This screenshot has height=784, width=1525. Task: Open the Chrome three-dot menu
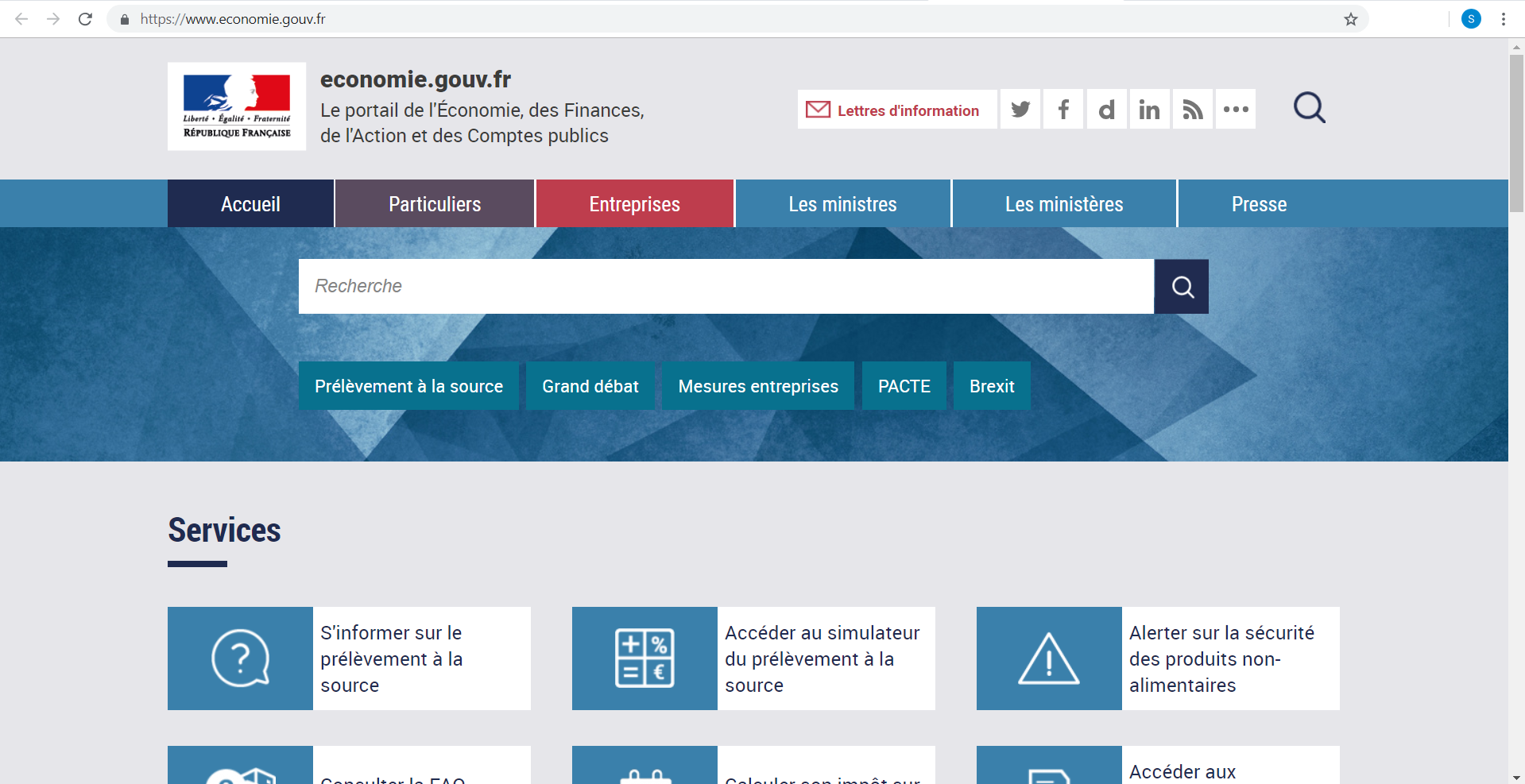[x=1504, y=19]
